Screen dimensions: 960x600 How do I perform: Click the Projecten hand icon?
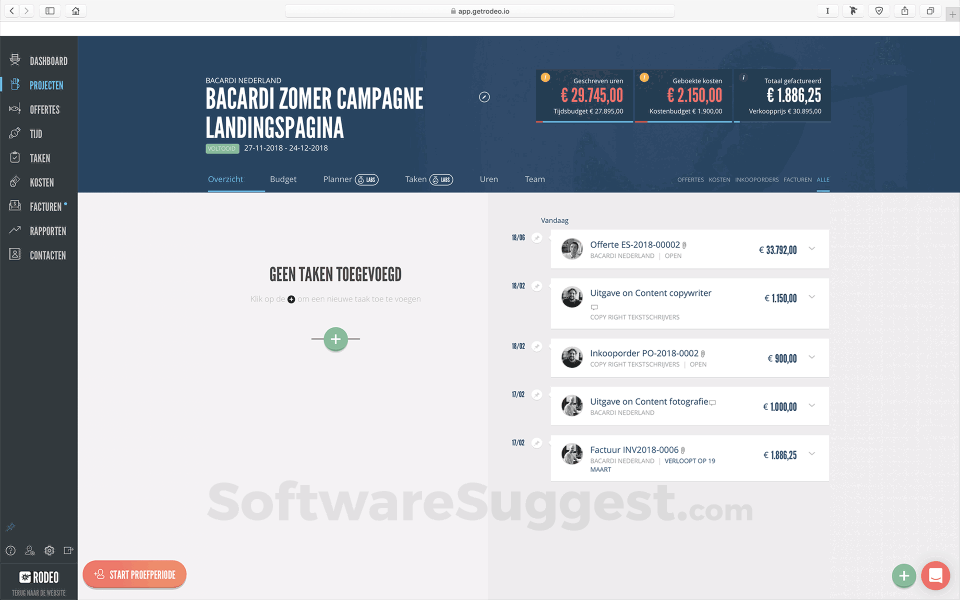[15, 84]
